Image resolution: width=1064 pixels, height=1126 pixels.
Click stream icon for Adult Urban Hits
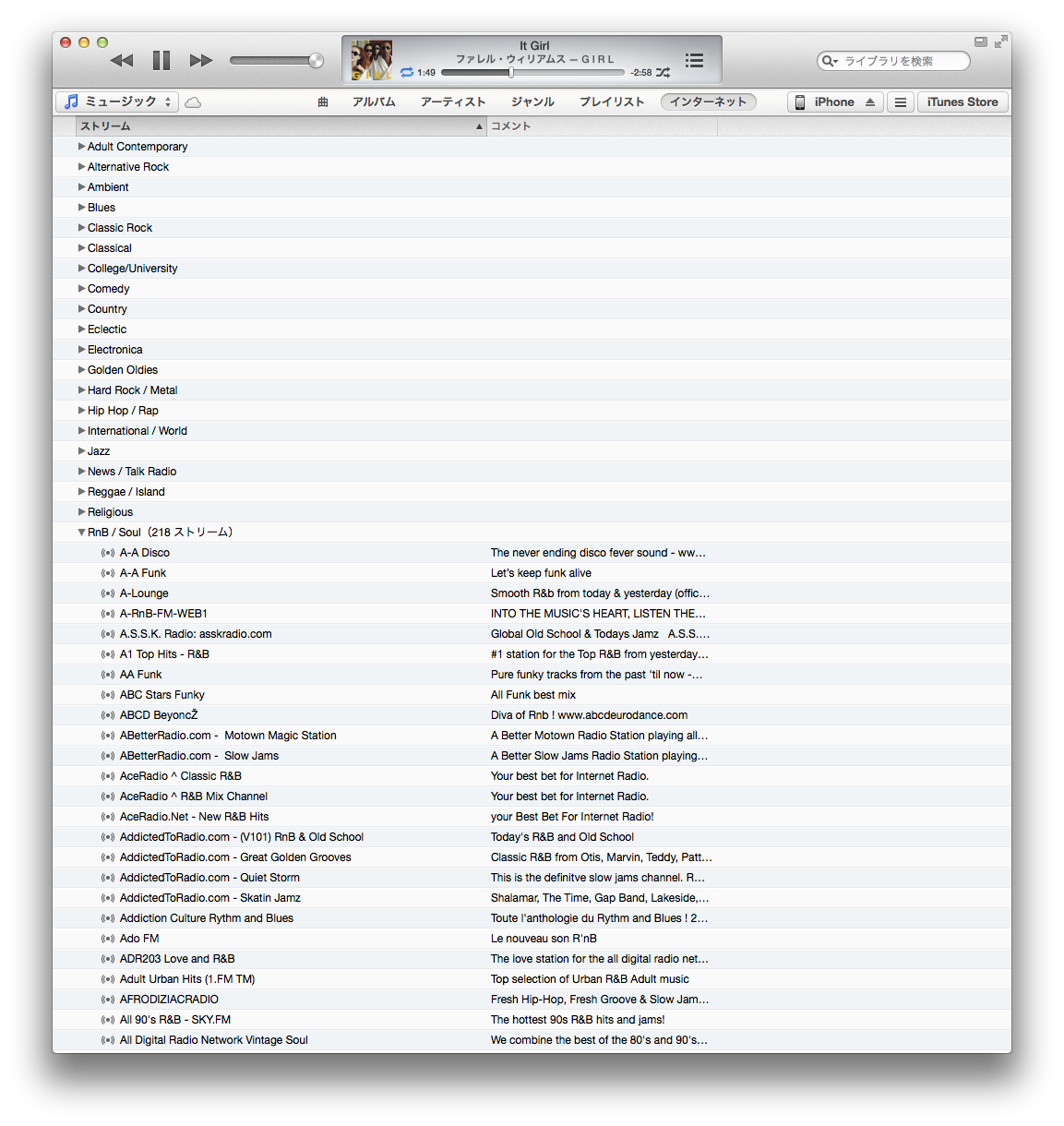pyautogui.click(x=108, y=979)
